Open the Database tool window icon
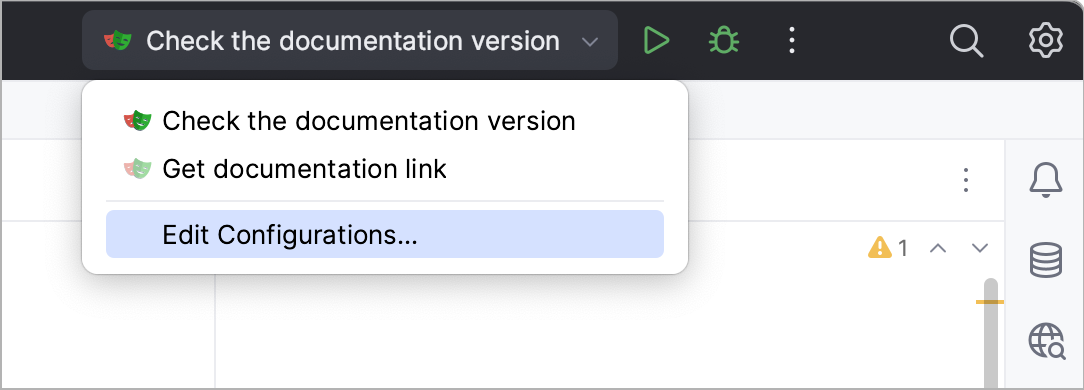 pos(1045,261)
